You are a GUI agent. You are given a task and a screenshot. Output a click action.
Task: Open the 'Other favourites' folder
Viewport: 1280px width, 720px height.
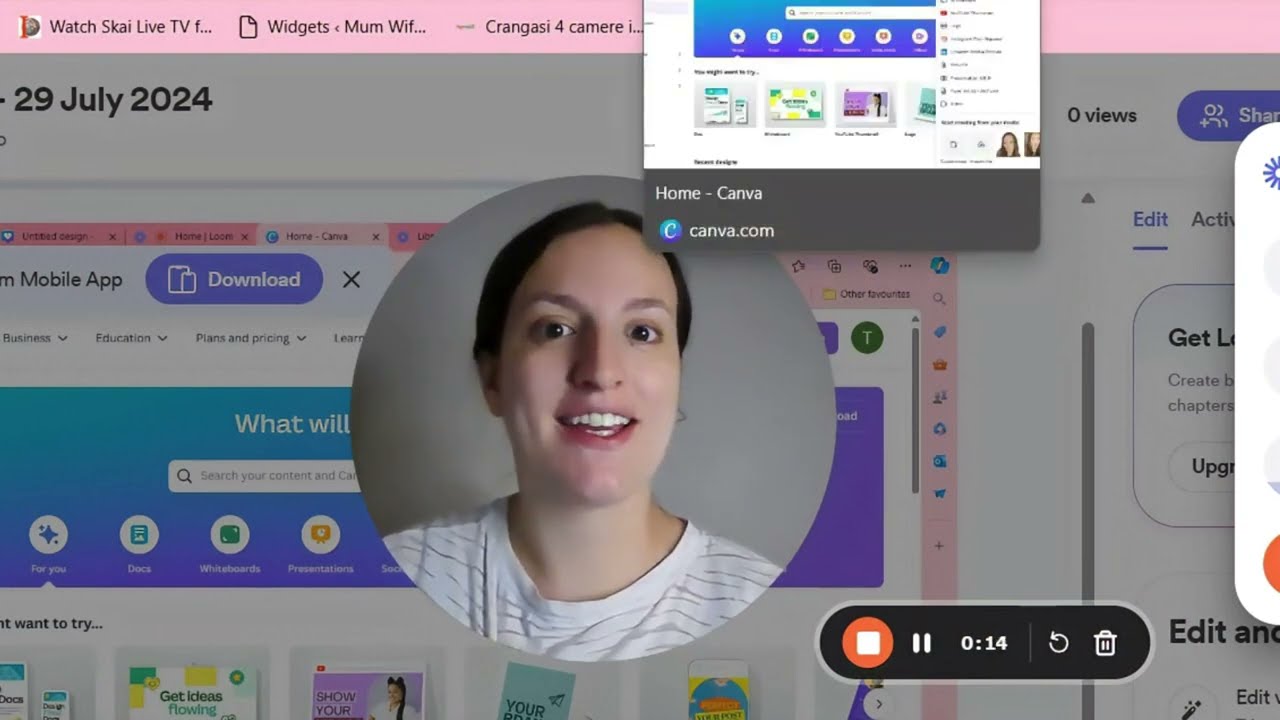[866, 294]
